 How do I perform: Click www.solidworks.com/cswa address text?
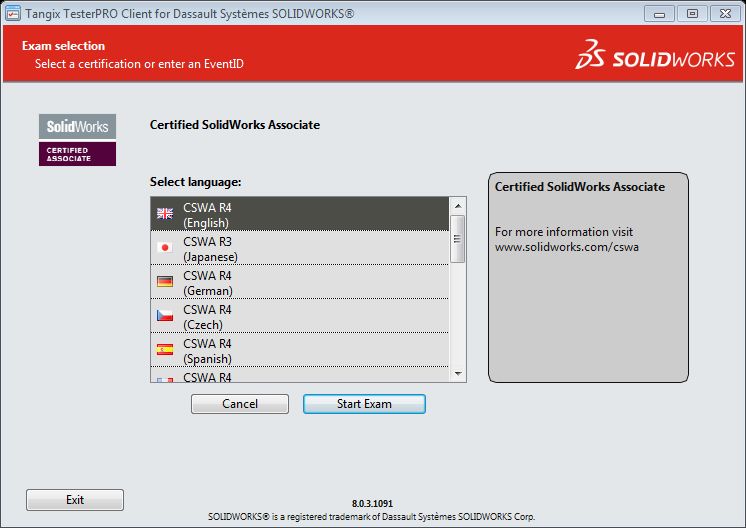tap(567, 247)
